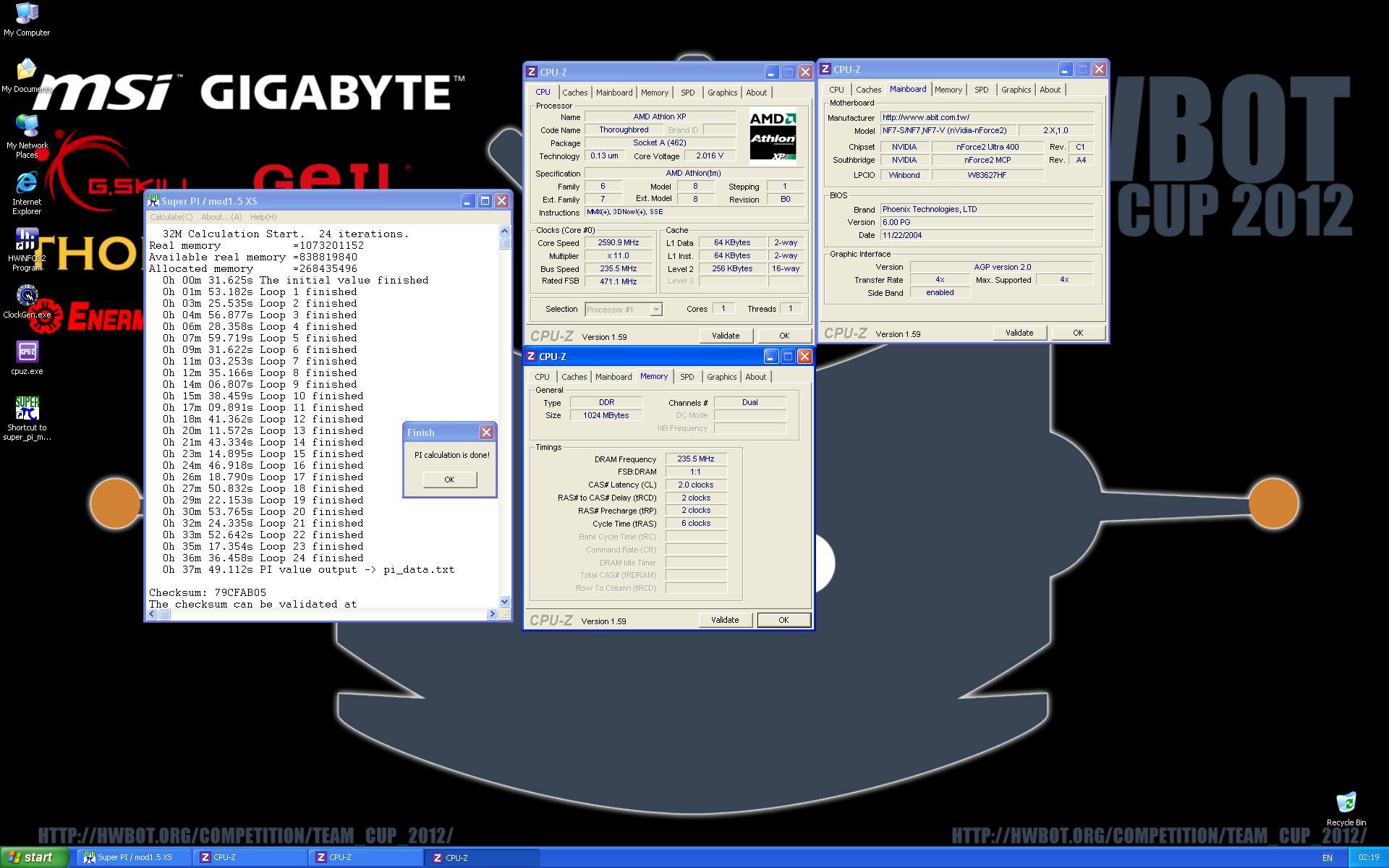Screen dimensions: 1389x868
Task: Switch to third CPU-Z taskbar button
Action: 483,857
